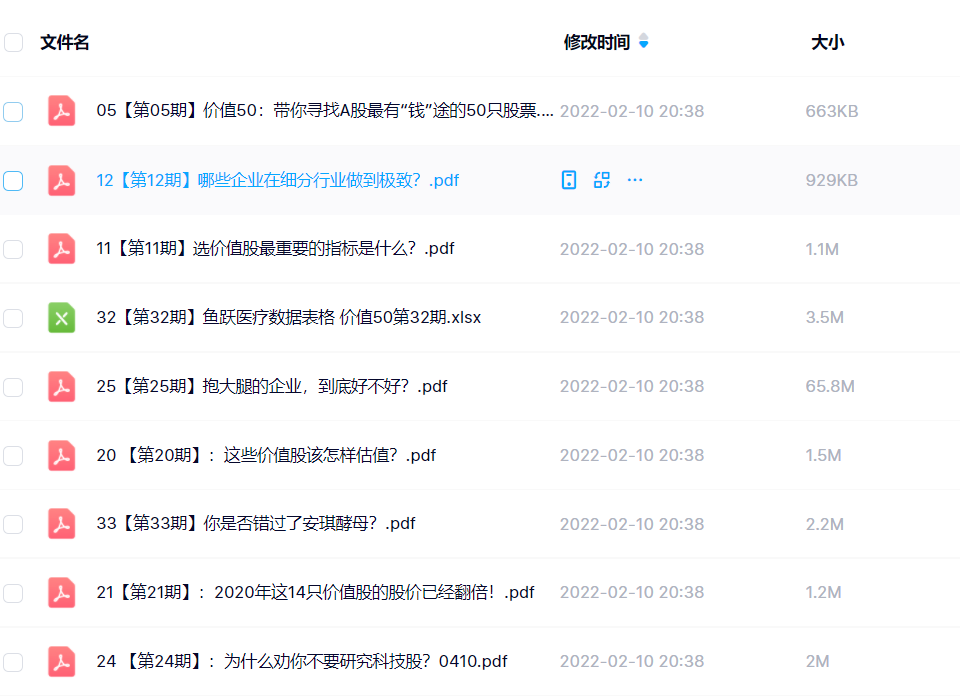Open file 21【第21期】2020年这14只价值股
The width and height of the screenshot is (960, 700).
click(x=315, y=593)
